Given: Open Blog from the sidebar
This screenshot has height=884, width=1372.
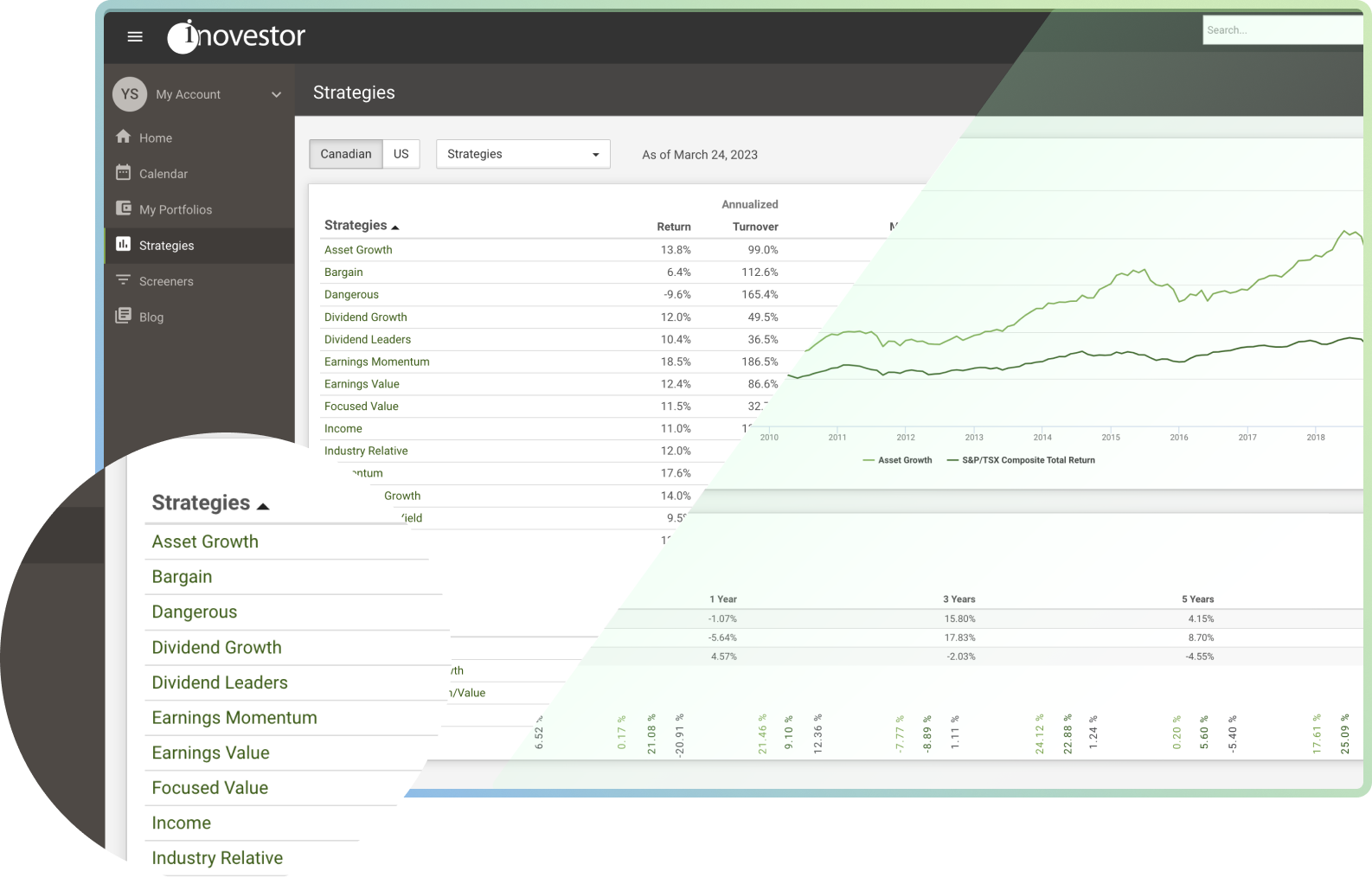Looking at the screenshot, I should tap(151, 317).
